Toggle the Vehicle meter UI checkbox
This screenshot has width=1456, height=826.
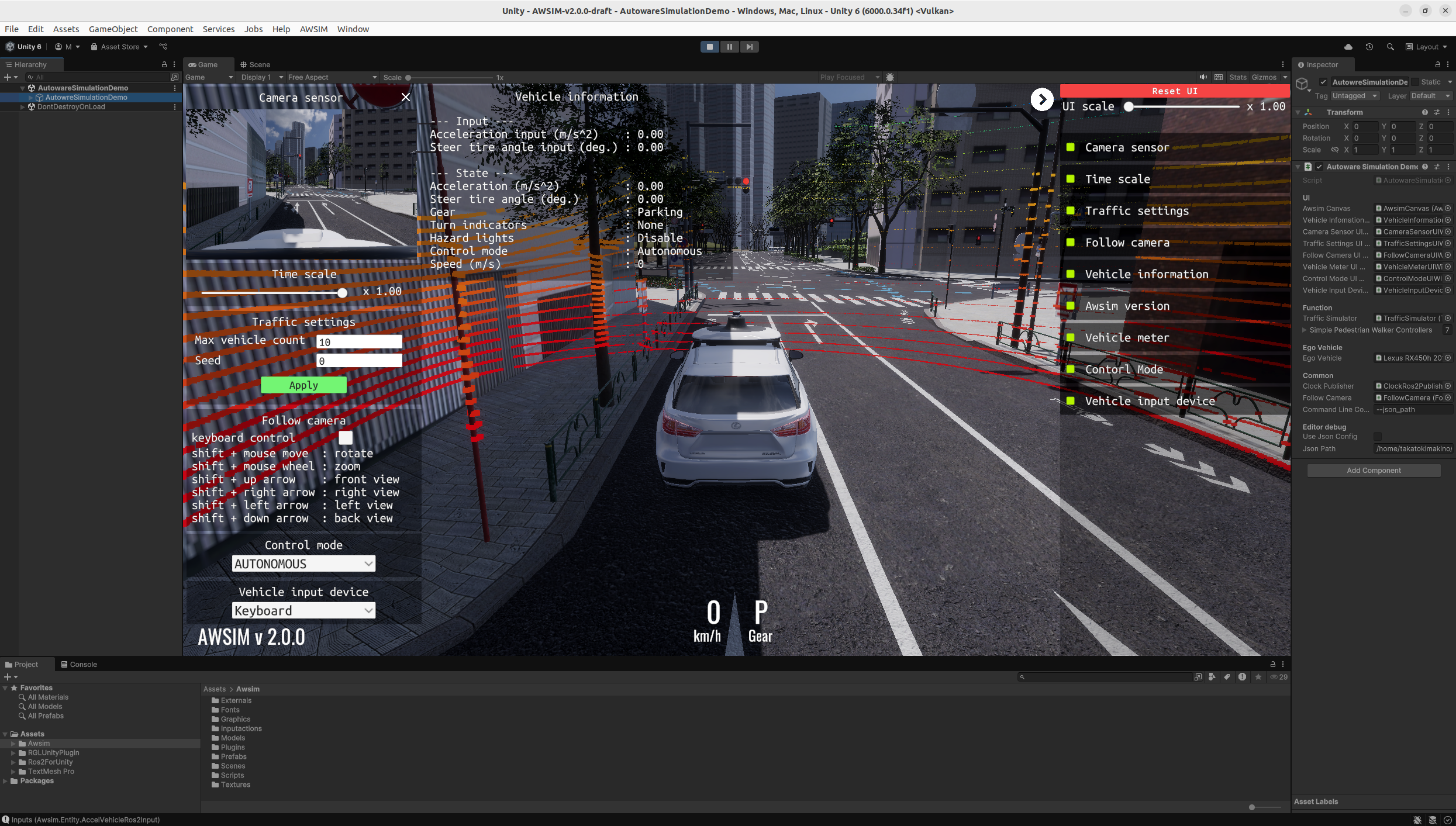point(1070,337)
